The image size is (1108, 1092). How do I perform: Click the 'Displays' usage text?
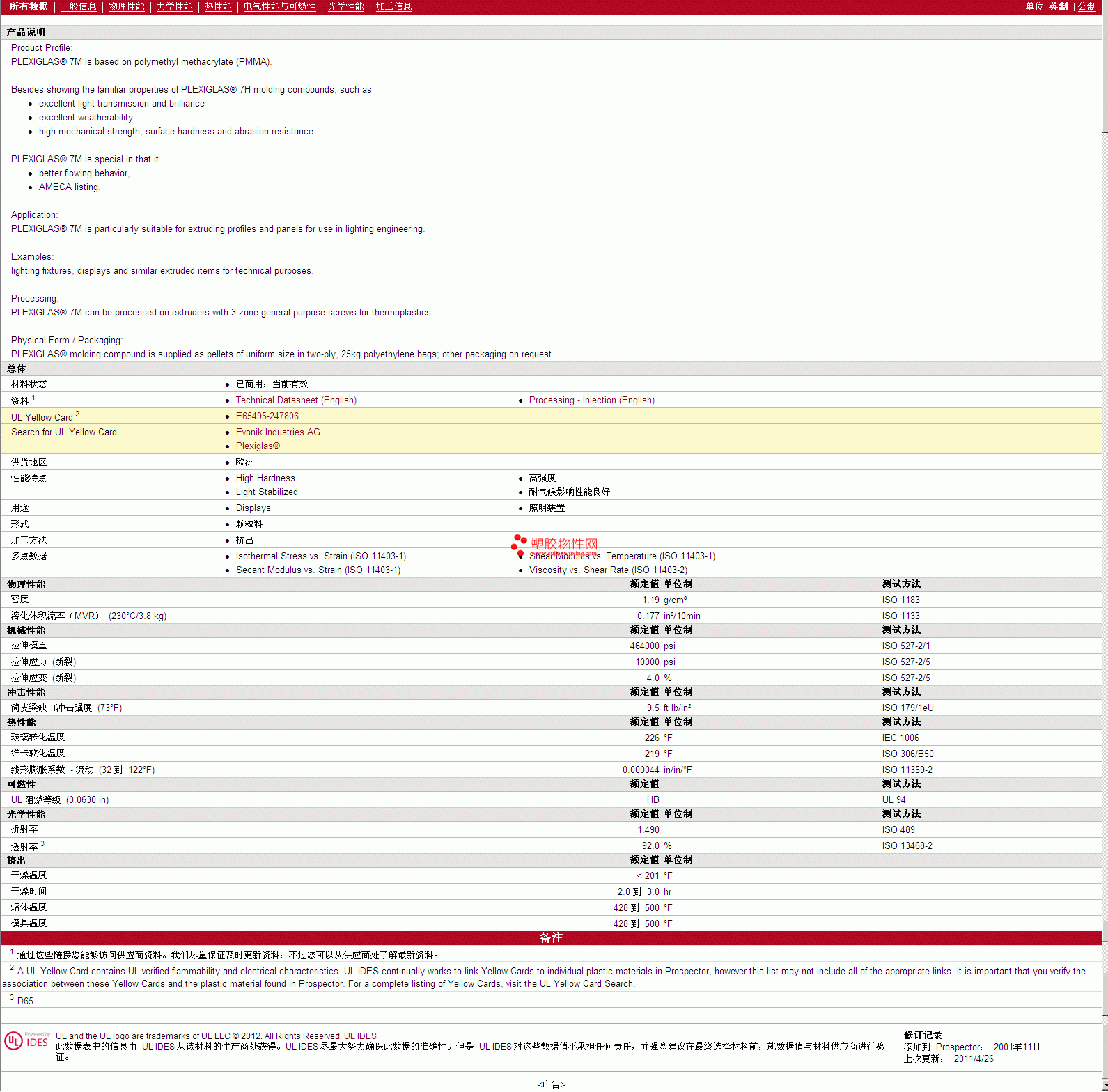253,508
